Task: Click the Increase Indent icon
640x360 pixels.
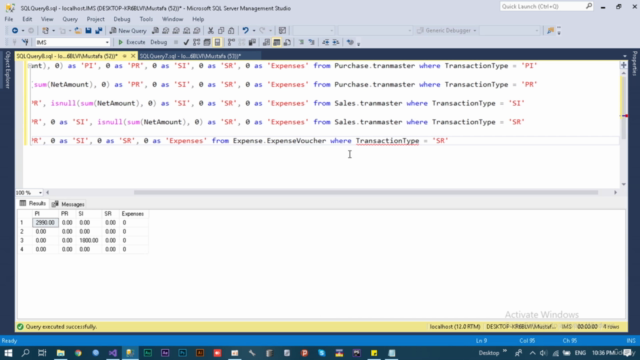Action: pyautogui.click(x=336, y=42)
